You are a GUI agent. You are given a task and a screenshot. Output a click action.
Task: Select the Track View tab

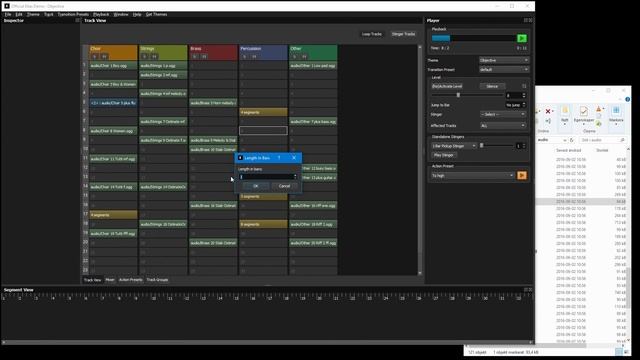click(92, 280)
